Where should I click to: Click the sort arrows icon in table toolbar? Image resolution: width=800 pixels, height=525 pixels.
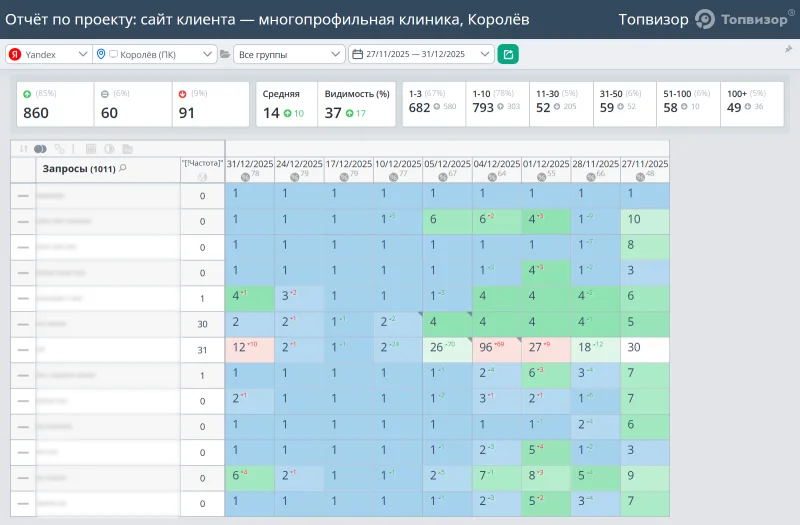(23, 149)
